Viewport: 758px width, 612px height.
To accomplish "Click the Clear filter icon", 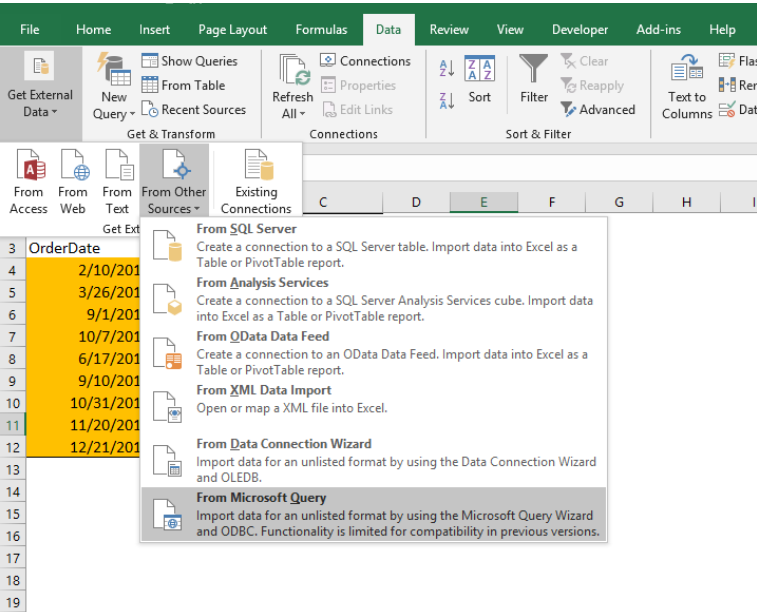I will [568, 61].
